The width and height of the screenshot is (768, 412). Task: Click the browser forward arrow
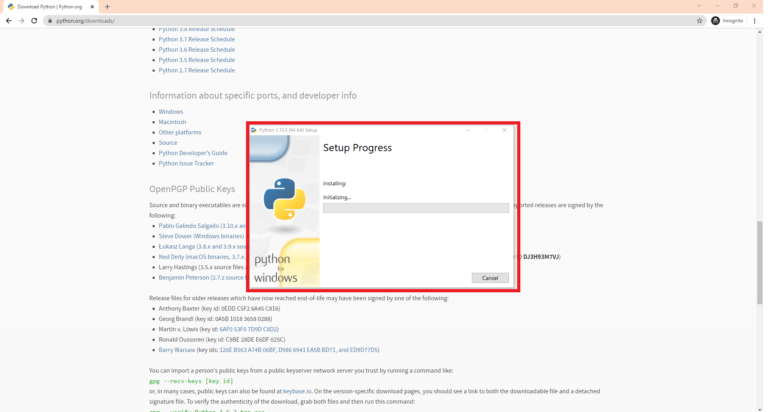pyautogui.click(x=22, y=20)
